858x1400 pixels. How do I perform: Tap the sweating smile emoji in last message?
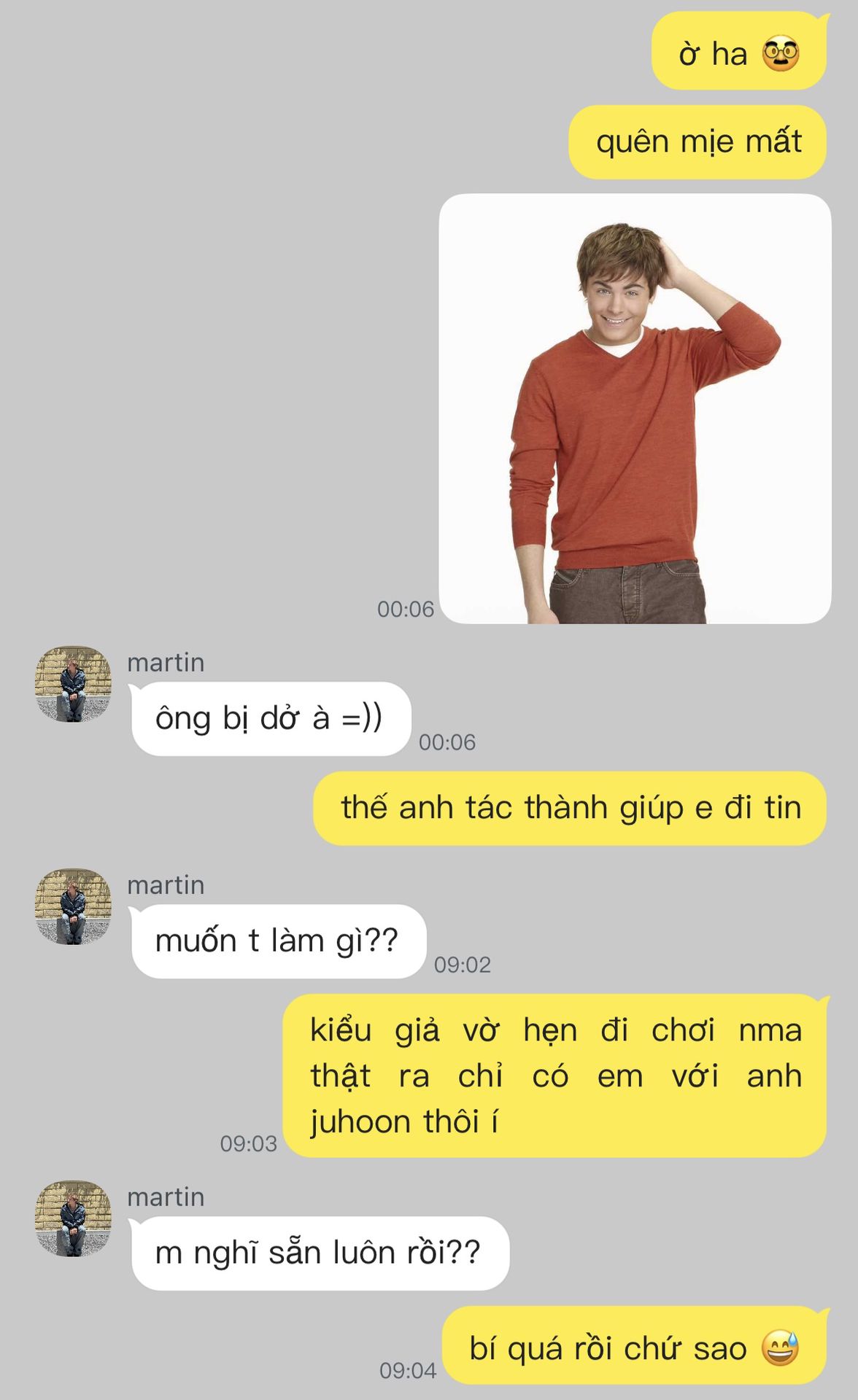(781, 1348)
